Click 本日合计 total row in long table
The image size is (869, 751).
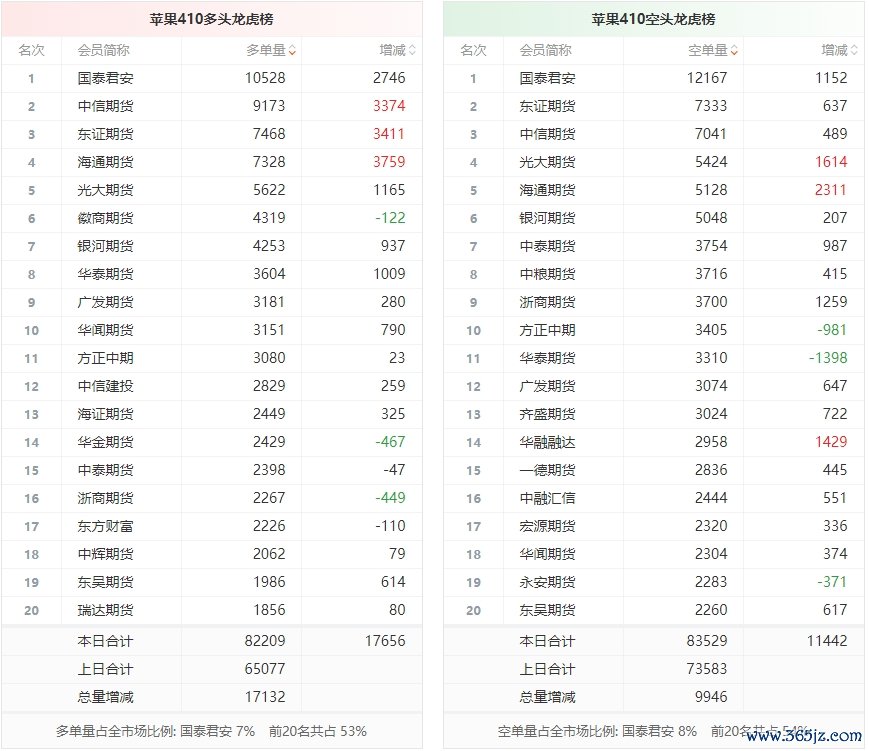[x=105, y=641]
